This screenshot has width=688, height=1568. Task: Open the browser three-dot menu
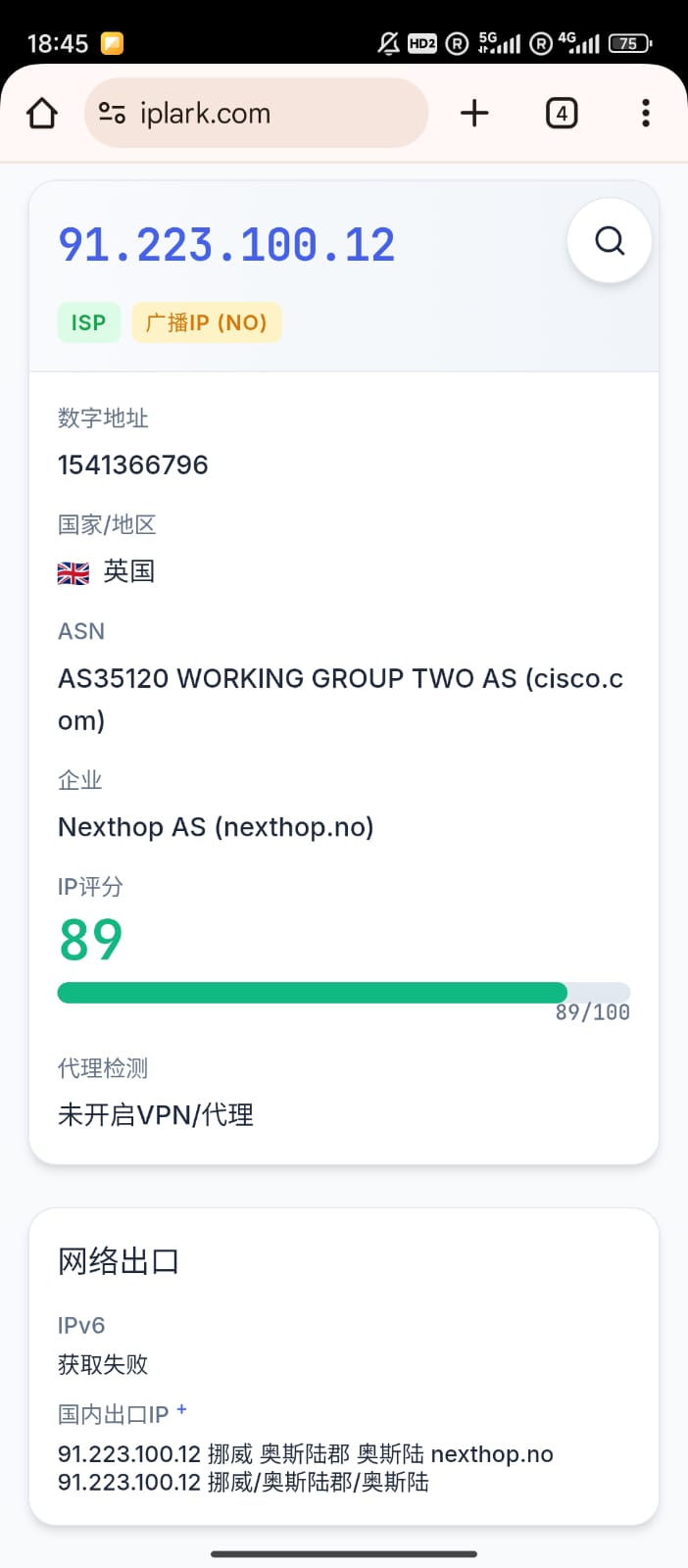(645, 114)
